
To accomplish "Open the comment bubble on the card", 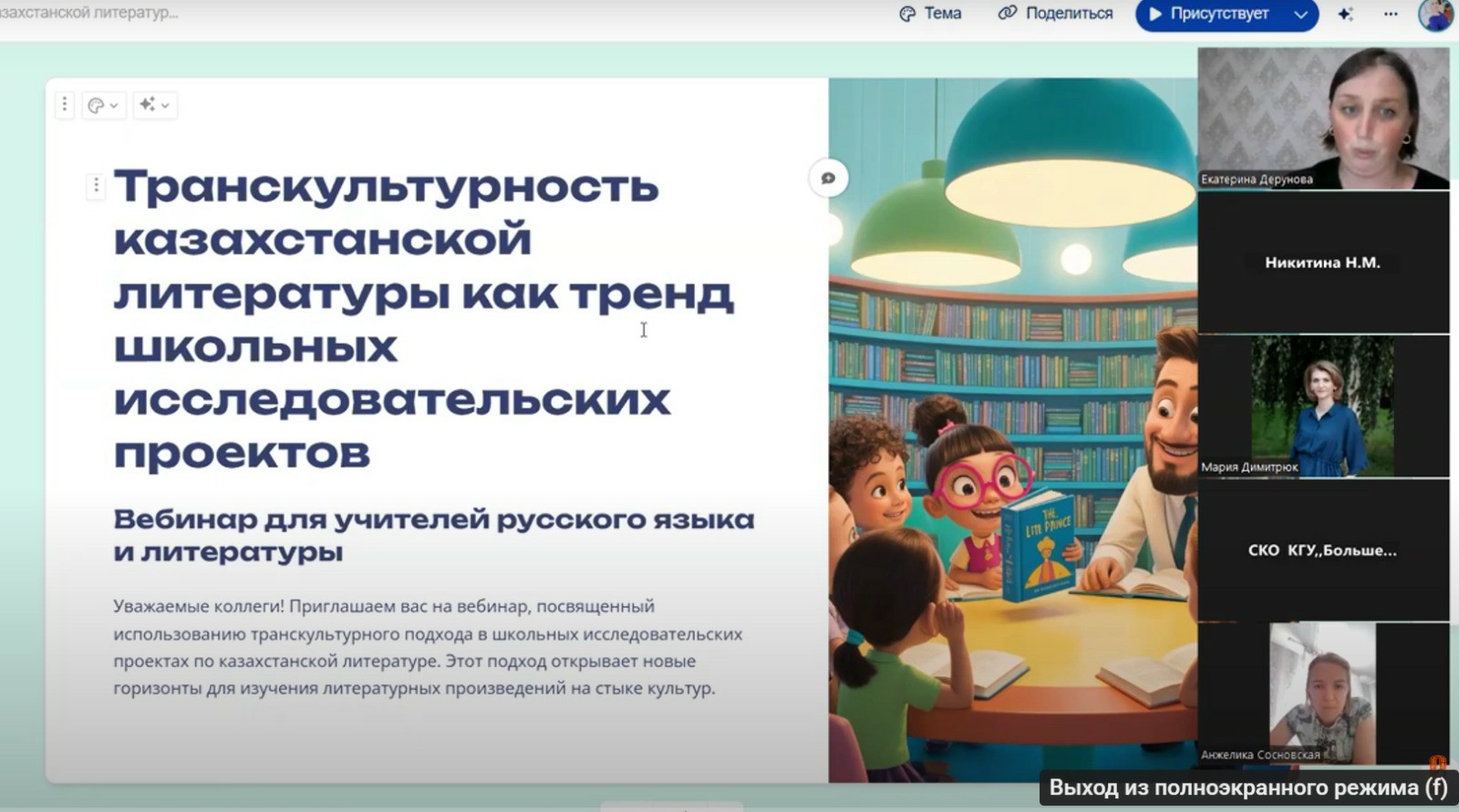I will (x=828, y=179).
